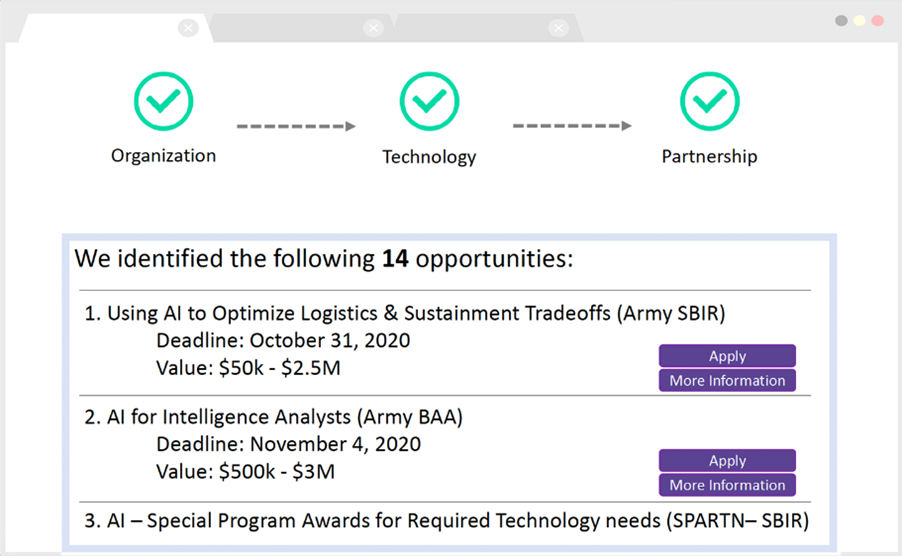
Task: Apply to the Army SBIR logistics opportunity
Action: click(x=727, y=356)
